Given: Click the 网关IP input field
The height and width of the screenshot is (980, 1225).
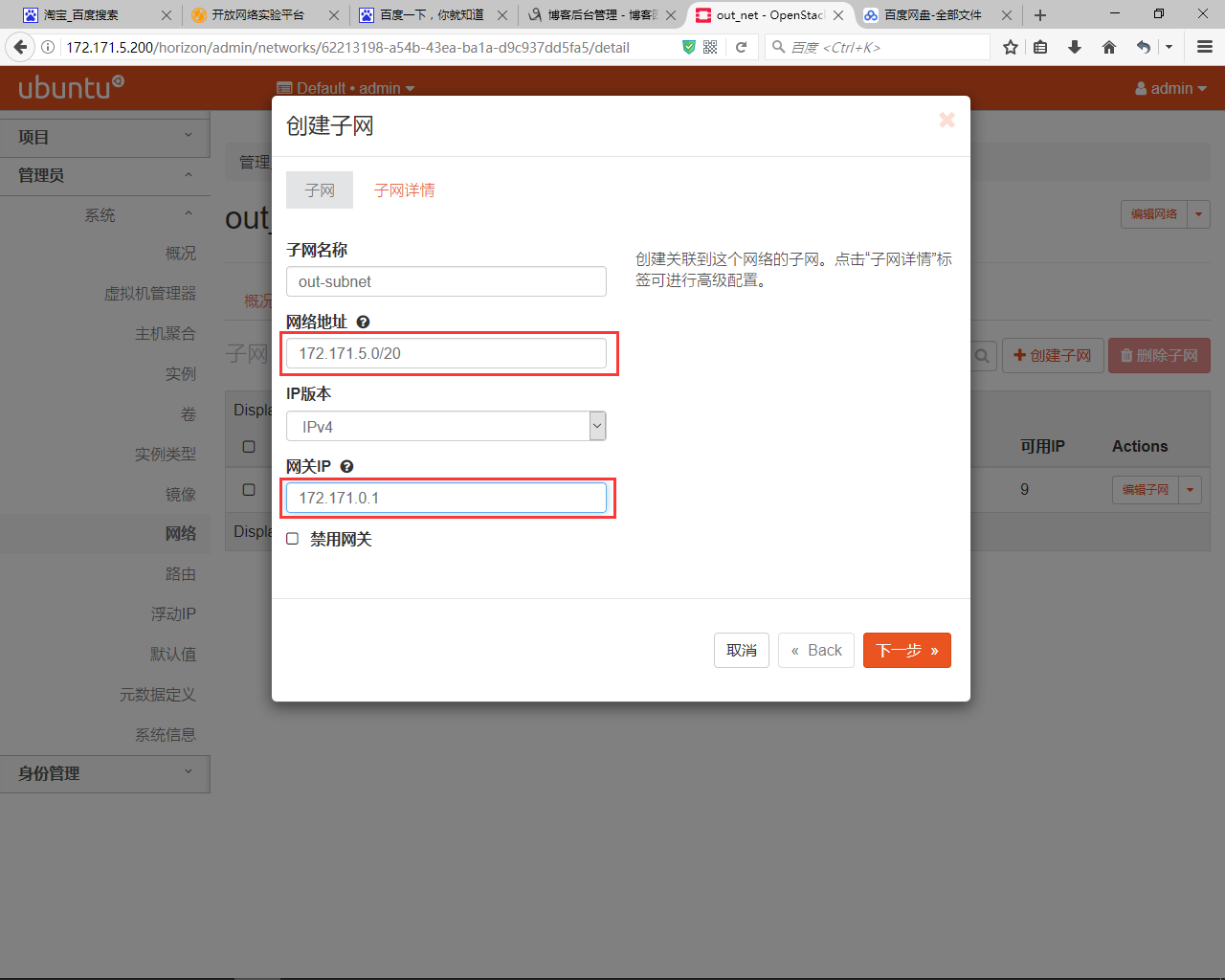Looking at the screenshot, I should pos(446,498).
